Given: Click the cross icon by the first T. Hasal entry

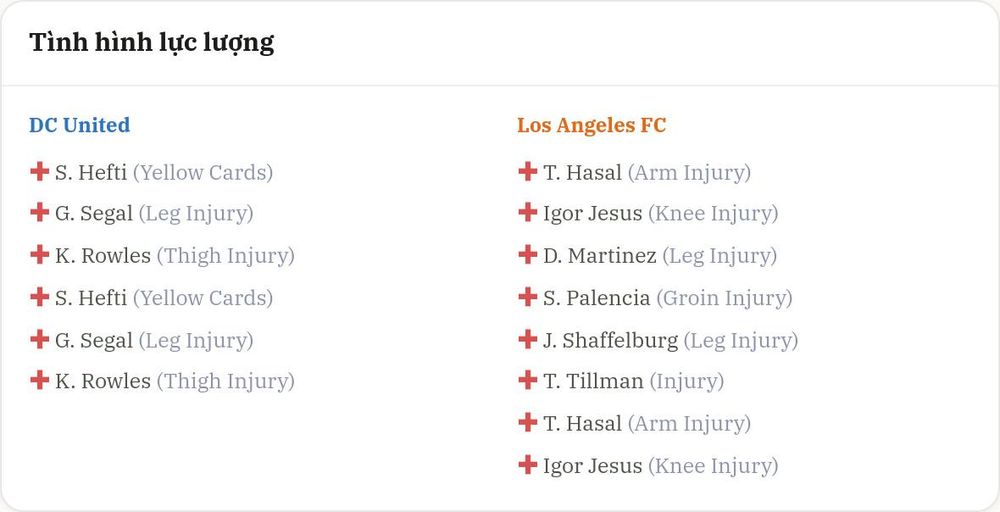Looking at the screenshot, I should tap(527, 171).
